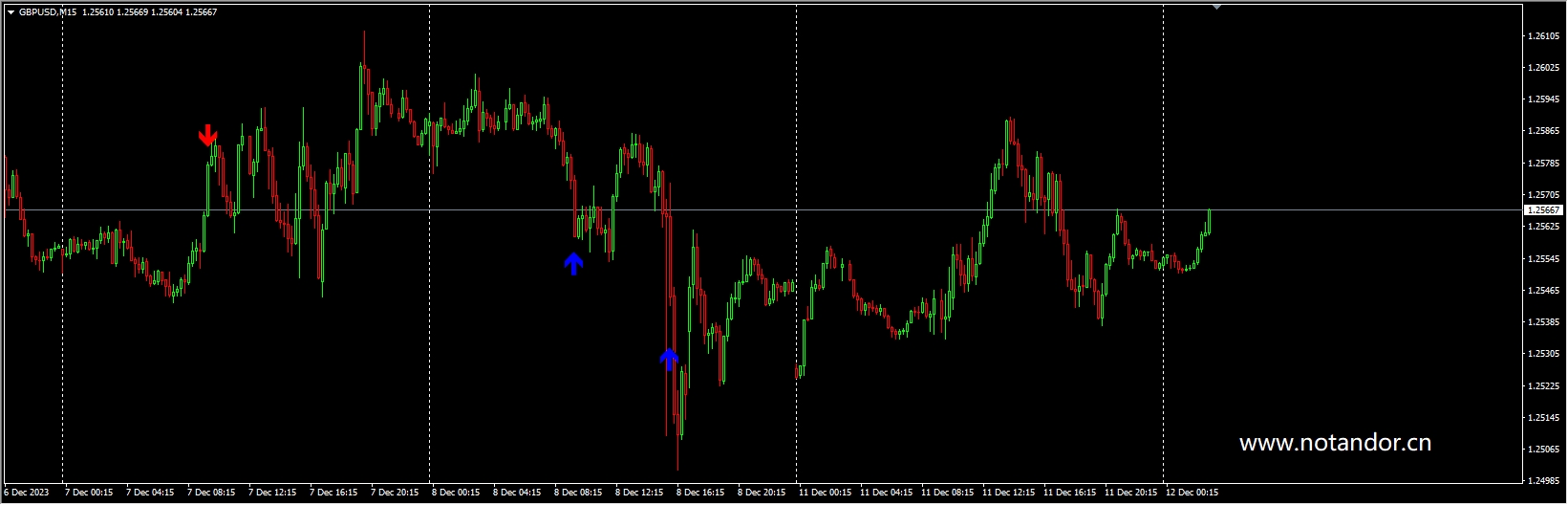The height and width of the screenshot is (505, 1568).
Task: Click the red down sell-signal arrow
Action: pos(207,136)
